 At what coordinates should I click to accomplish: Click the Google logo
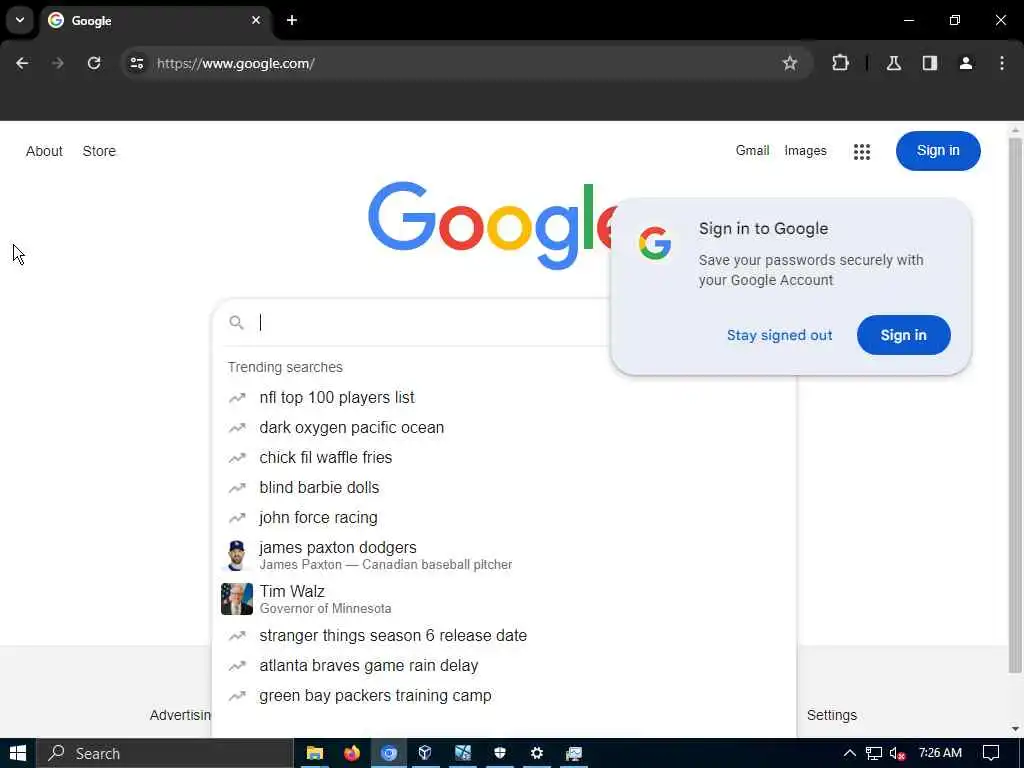tap(492, 224)
